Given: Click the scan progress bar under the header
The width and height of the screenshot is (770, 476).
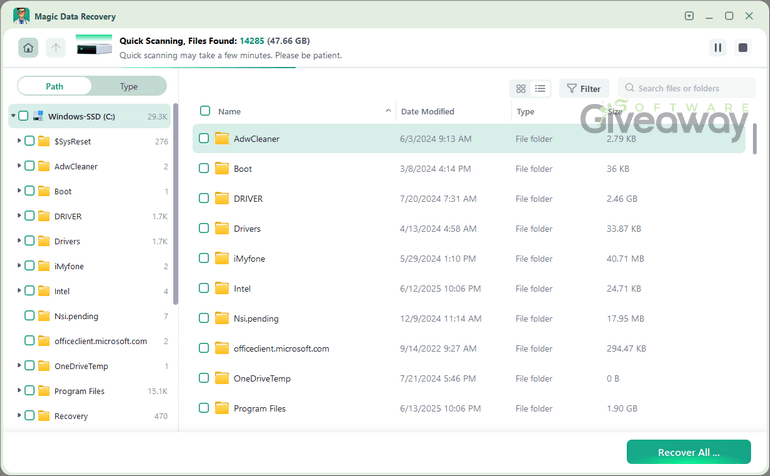Looking at the screenshot, I should (x=209, y=67).
